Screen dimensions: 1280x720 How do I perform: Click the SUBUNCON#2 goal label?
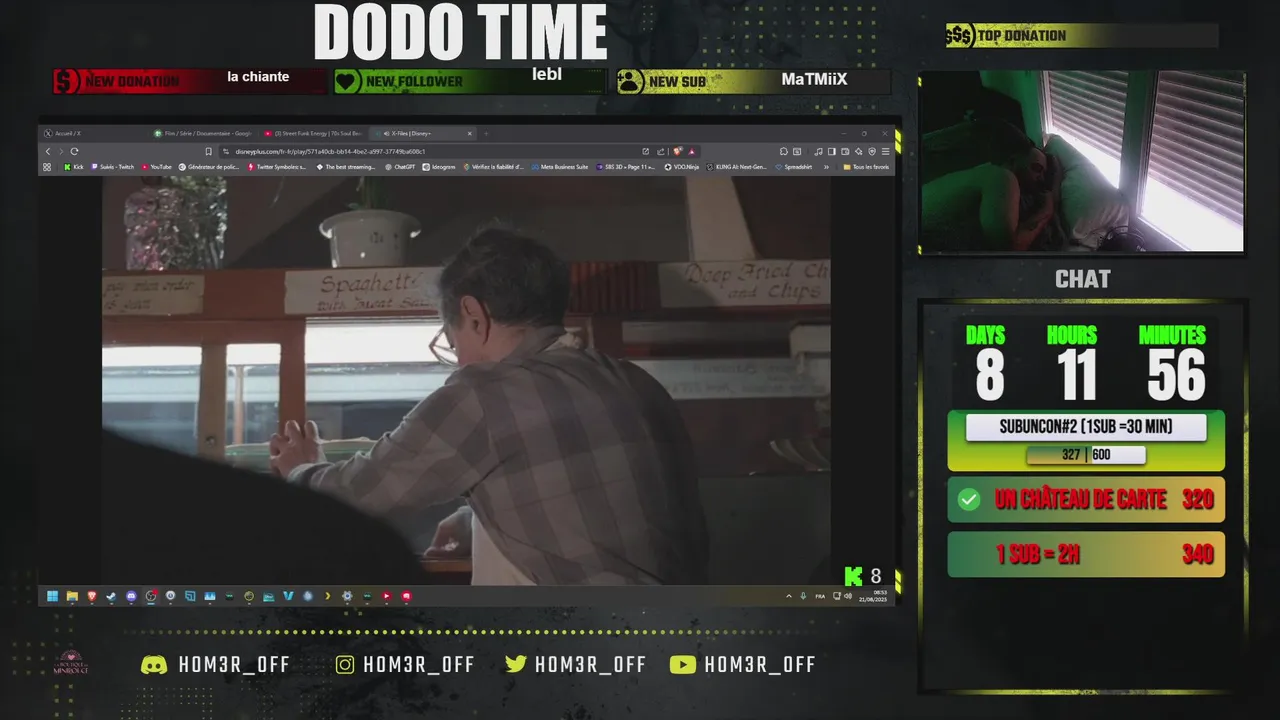[x=1086, y=427]
